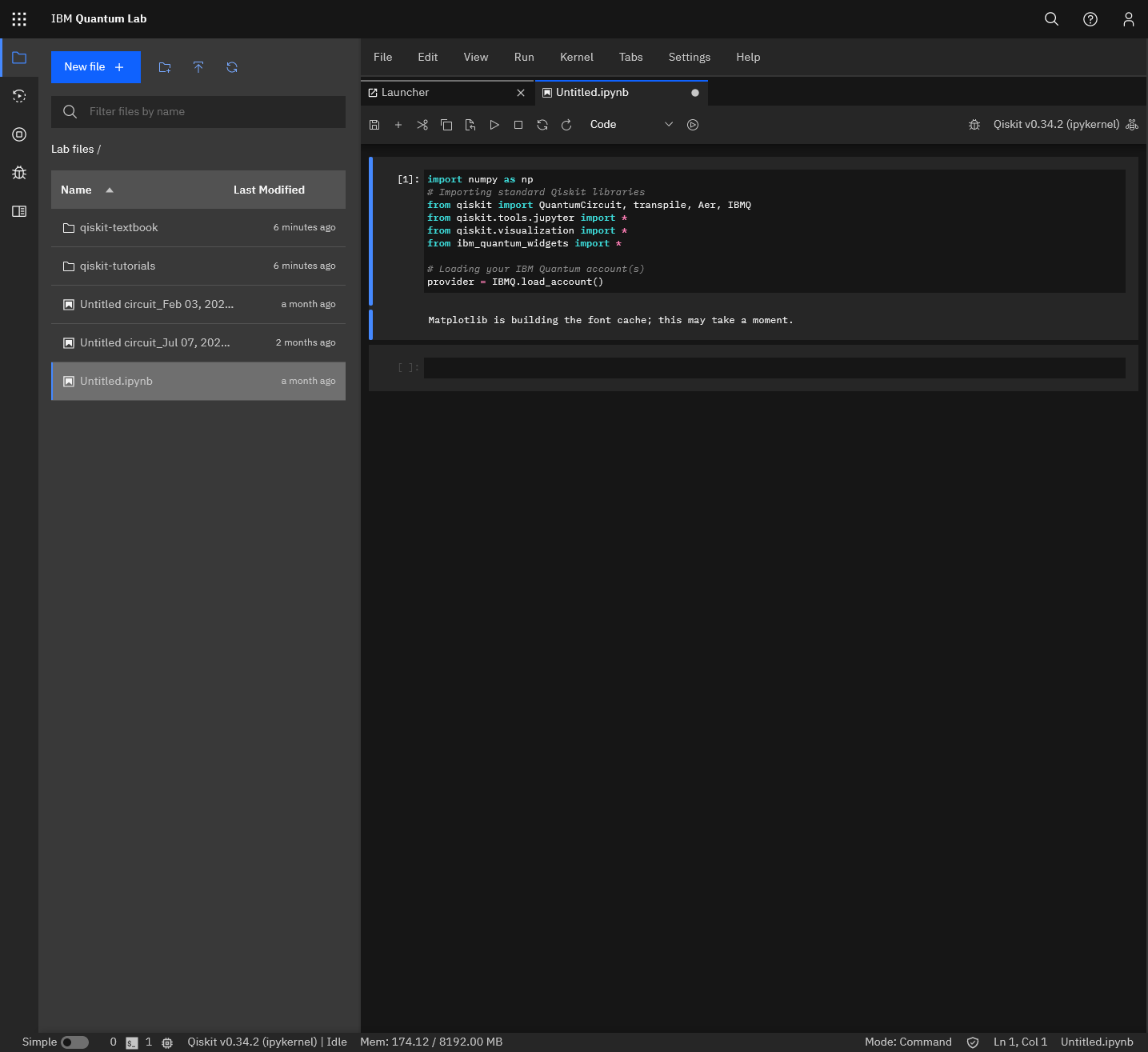Viewport: 1148px width, 1052px height.
Task: Open the qiskit-textbook folder
Action: [198, 228]
